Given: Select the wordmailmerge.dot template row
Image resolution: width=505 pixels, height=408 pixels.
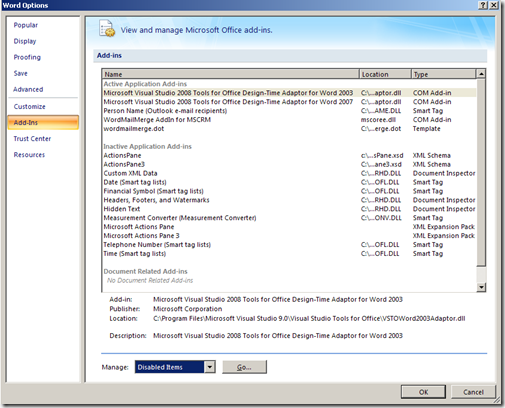Looking at the screenshot, I should tap(289, 129).
